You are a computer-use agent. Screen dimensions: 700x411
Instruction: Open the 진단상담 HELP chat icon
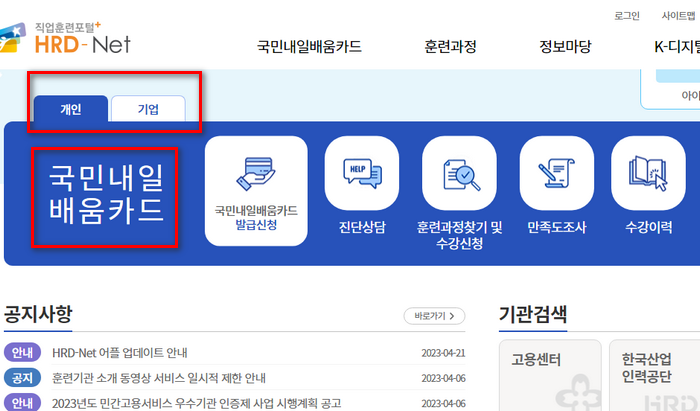(x=362, y=173)
